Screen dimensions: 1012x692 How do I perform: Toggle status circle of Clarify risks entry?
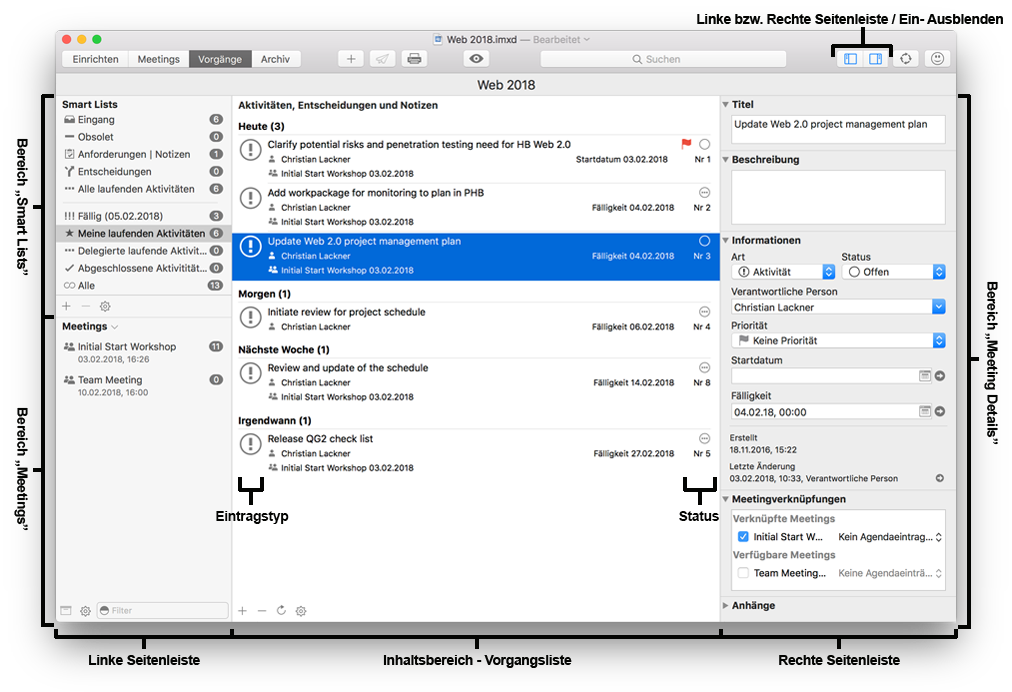(x=705, y=144)
